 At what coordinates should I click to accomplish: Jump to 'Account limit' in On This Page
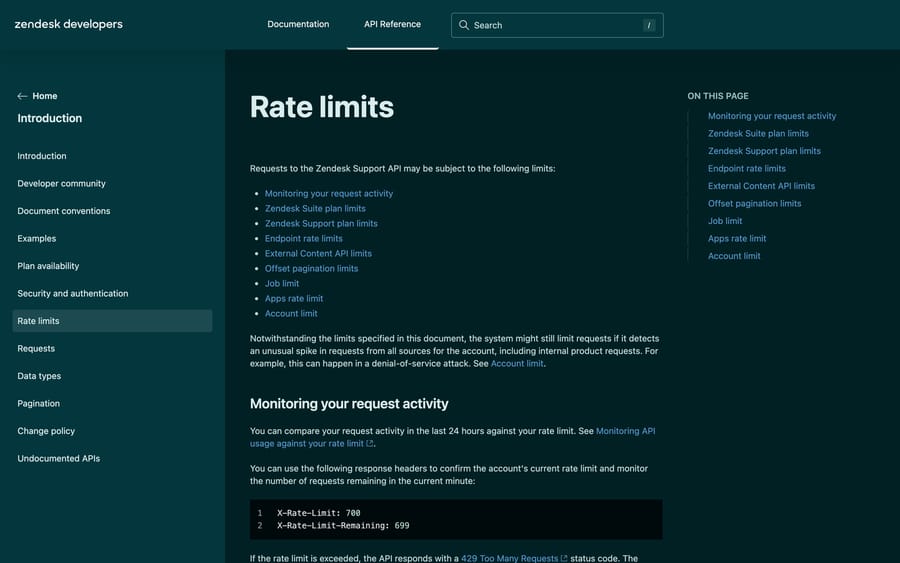pos(734,256)
